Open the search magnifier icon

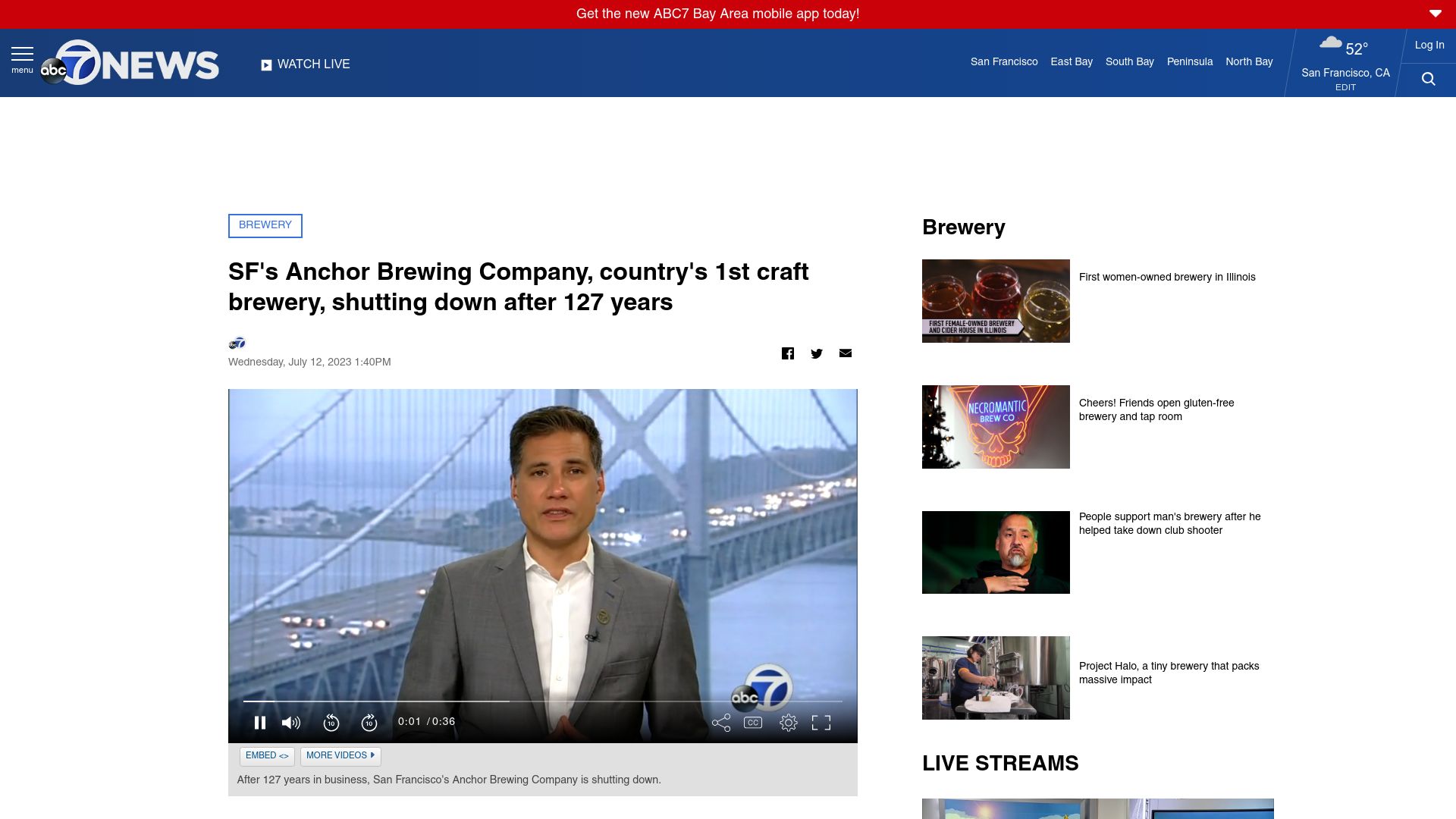[1428, 79]
